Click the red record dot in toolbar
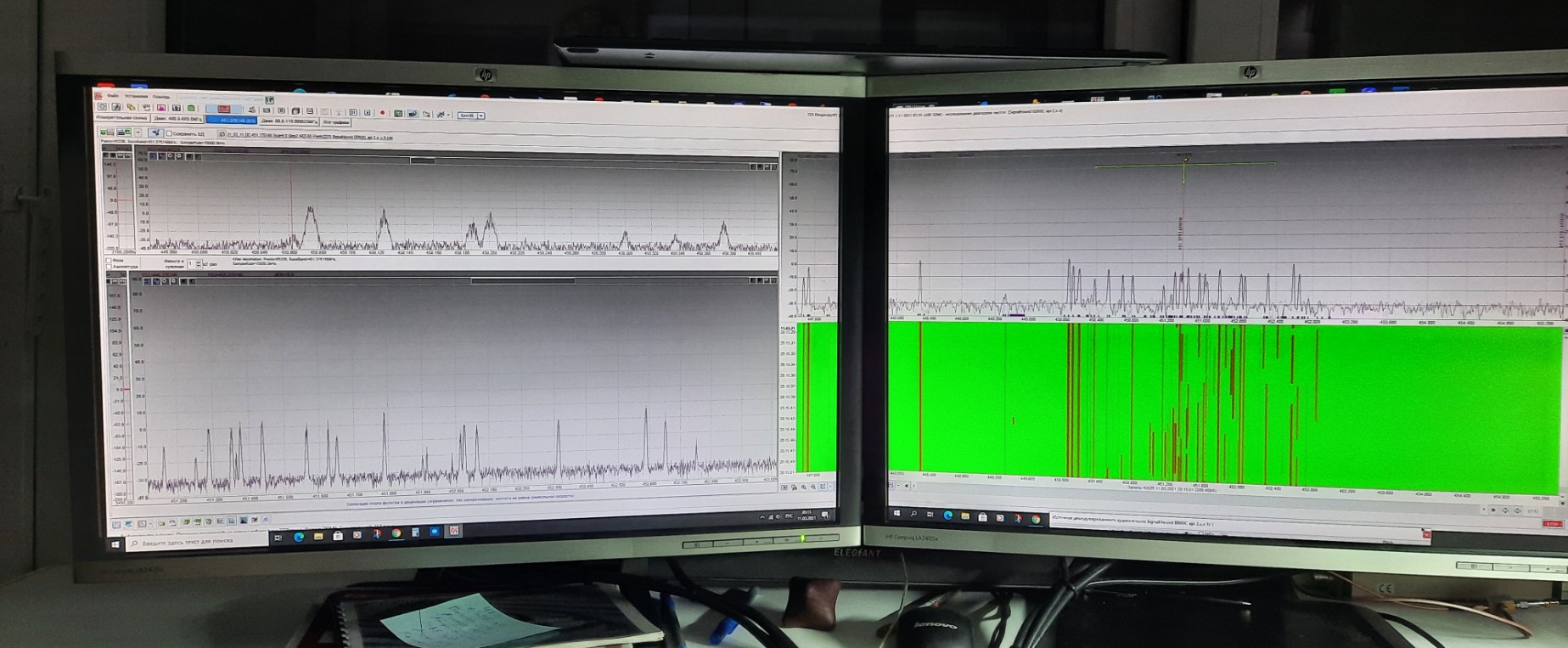 tap(382, 113)
